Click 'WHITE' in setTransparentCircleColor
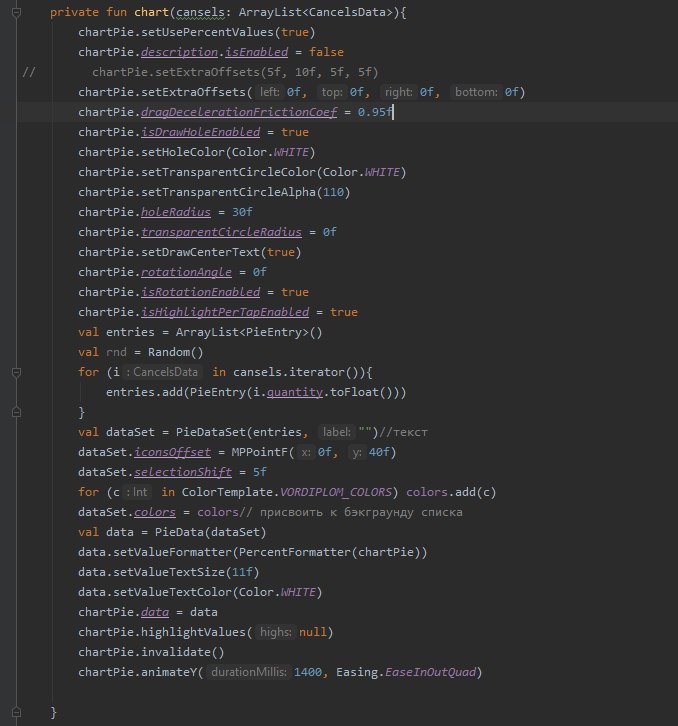Screen dimensions: 678x726 (x=382, y=172)
